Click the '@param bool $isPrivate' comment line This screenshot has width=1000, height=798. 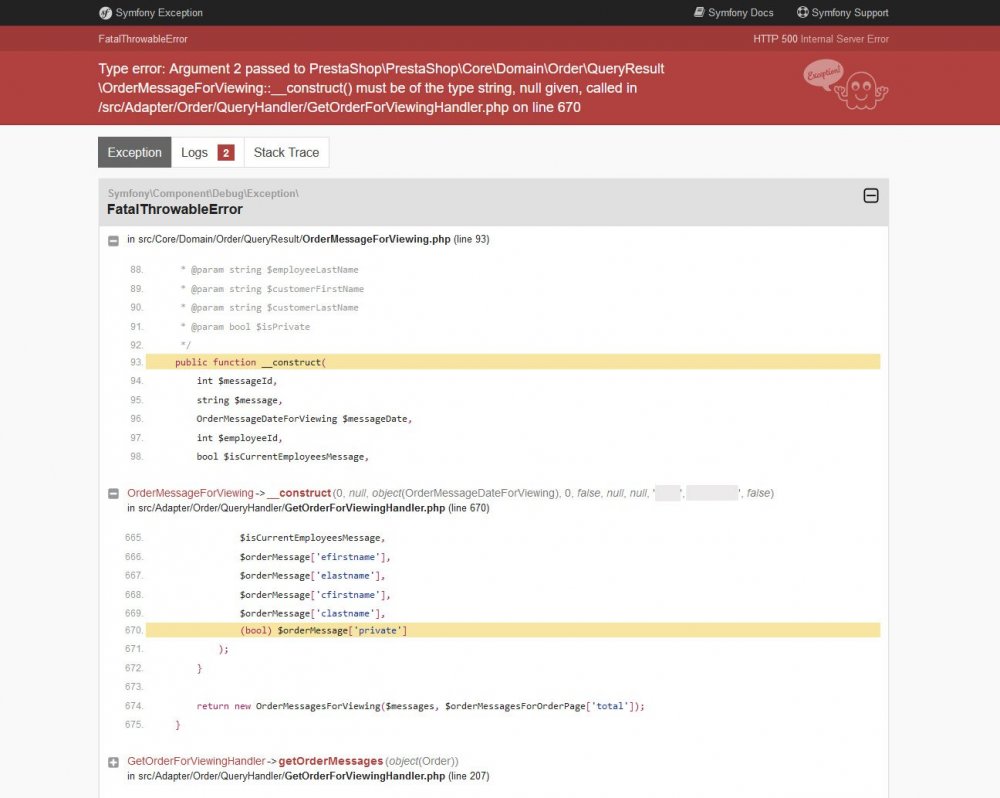coord(246,327)
